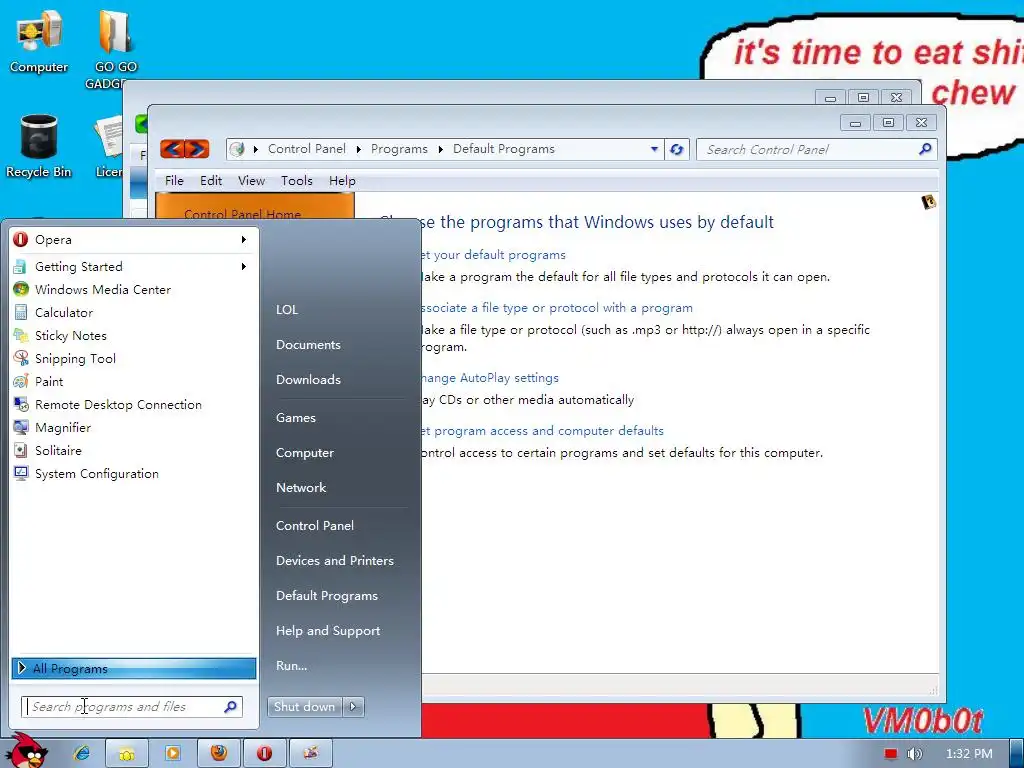Click the help icon in Default Programs pane
This screenshot has height=768, width=1024.
(929, 202)
